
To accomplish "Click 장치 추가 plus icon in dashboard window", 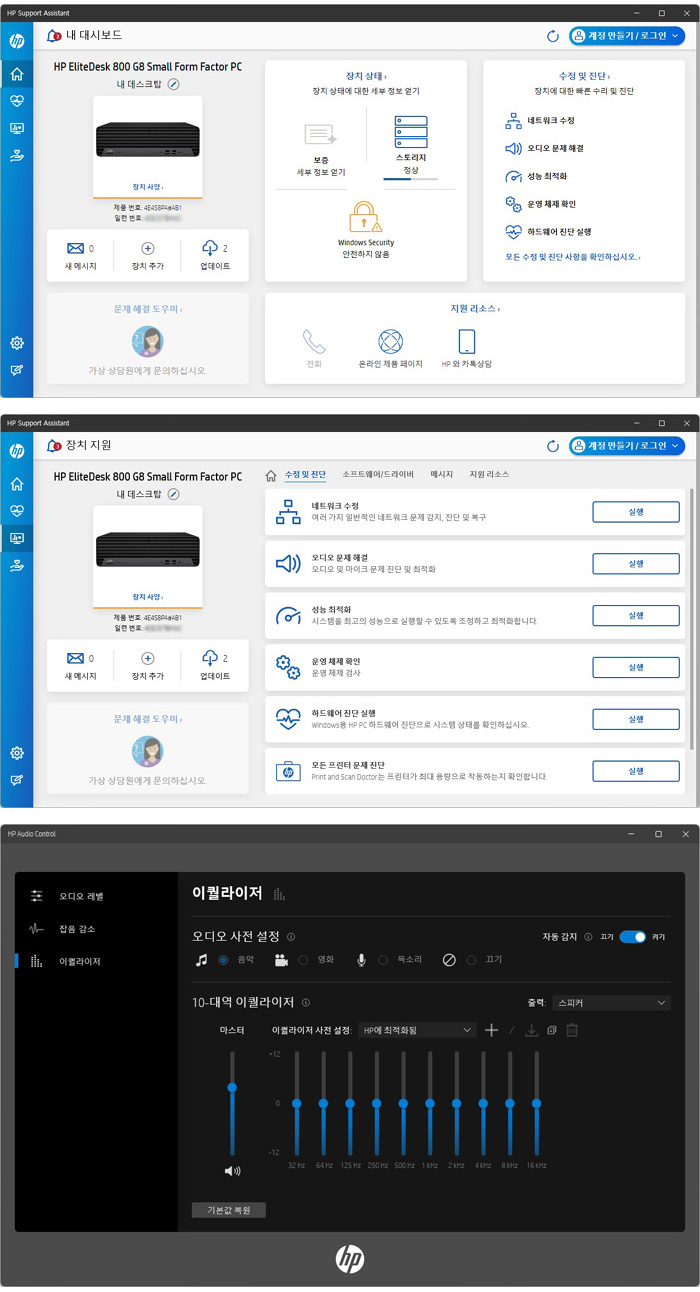I will click(x=148, y=248).
